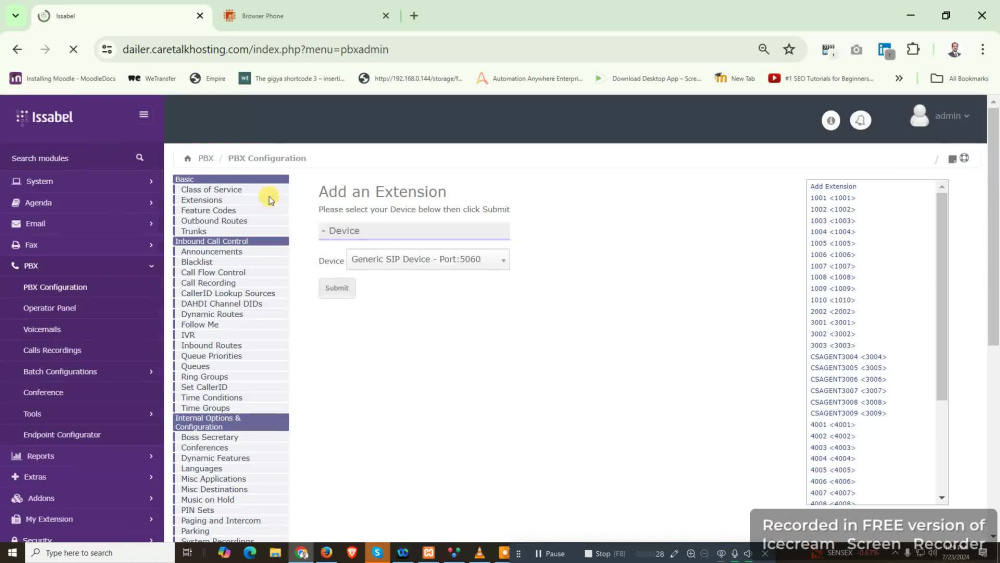This screenshot has height=563, width=1000.
Task: Click the home icon in breadcrumb
Action: [x=188, y=158]
